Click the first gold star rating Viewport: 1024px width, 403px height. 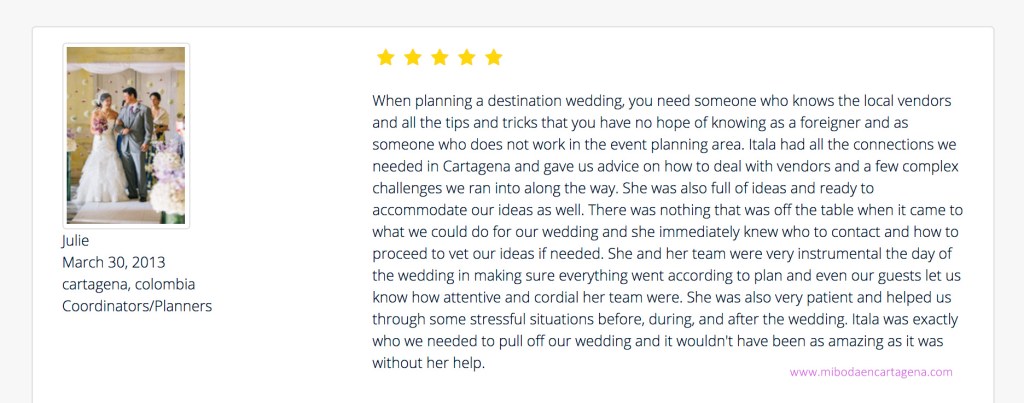[385, 58]
